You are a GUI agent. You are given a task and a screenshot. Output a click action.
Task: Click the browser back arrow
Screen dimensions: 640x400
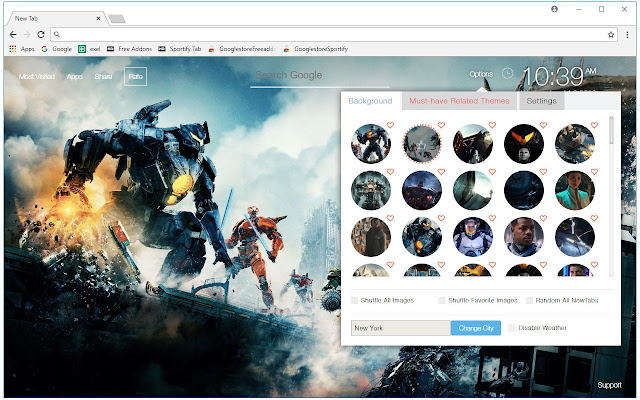click(x=13, y=35)
